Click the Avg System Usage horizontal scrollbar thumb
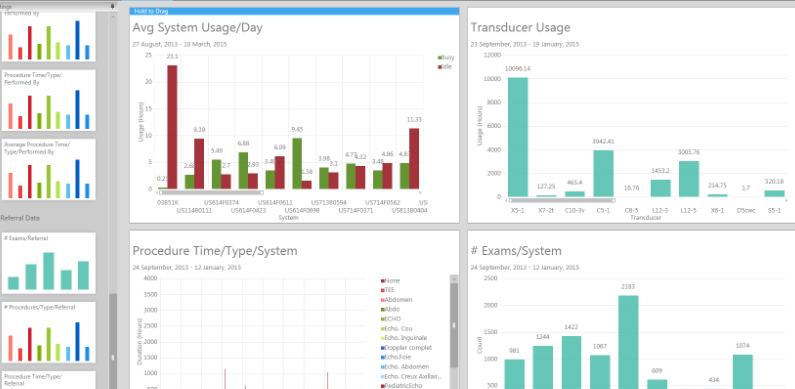 211,193
